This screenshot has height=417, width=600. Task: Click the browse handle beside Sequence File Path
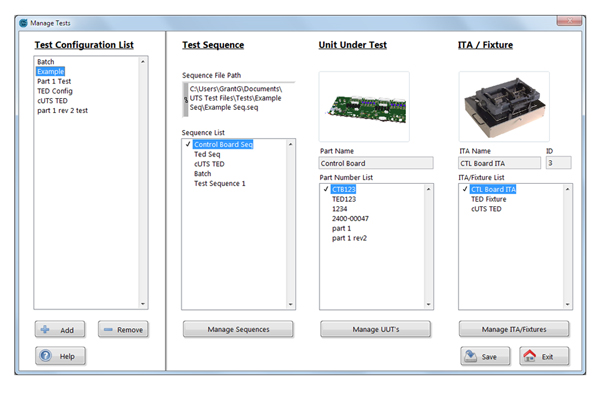pos(185,101)
